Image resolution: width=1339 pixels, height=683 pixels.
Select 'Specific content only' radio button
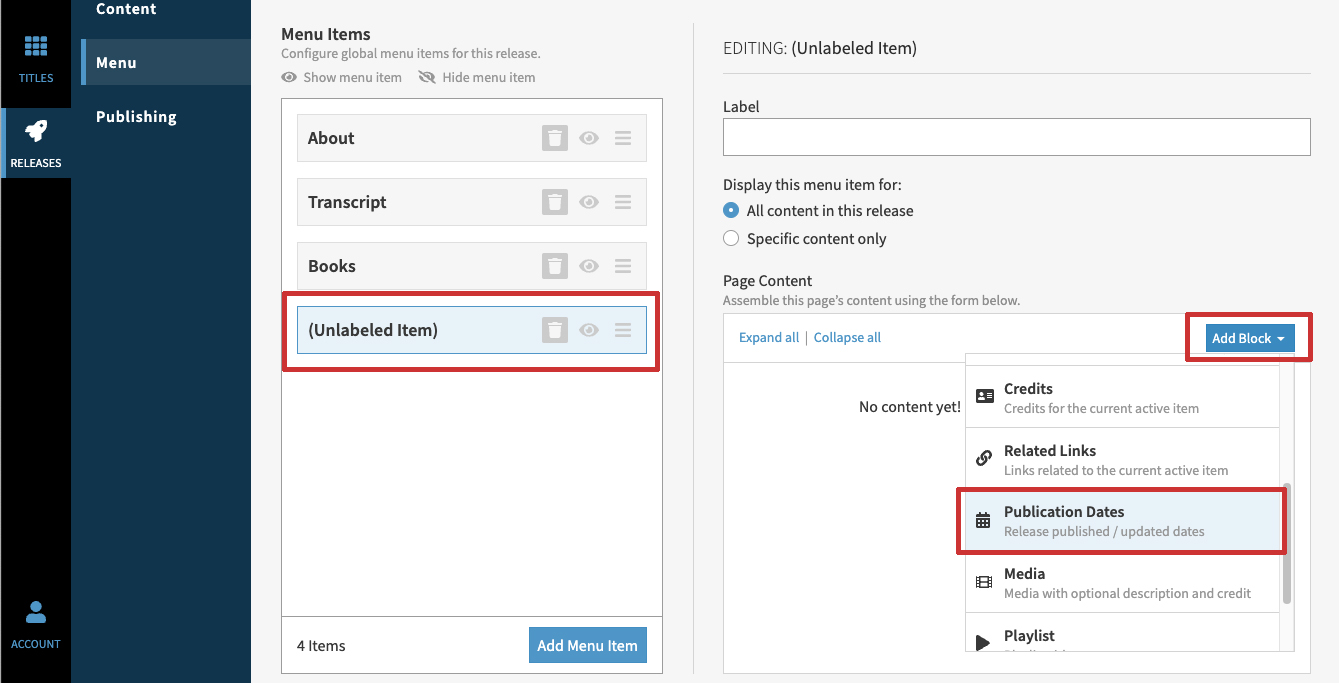(x=731, y=239)
